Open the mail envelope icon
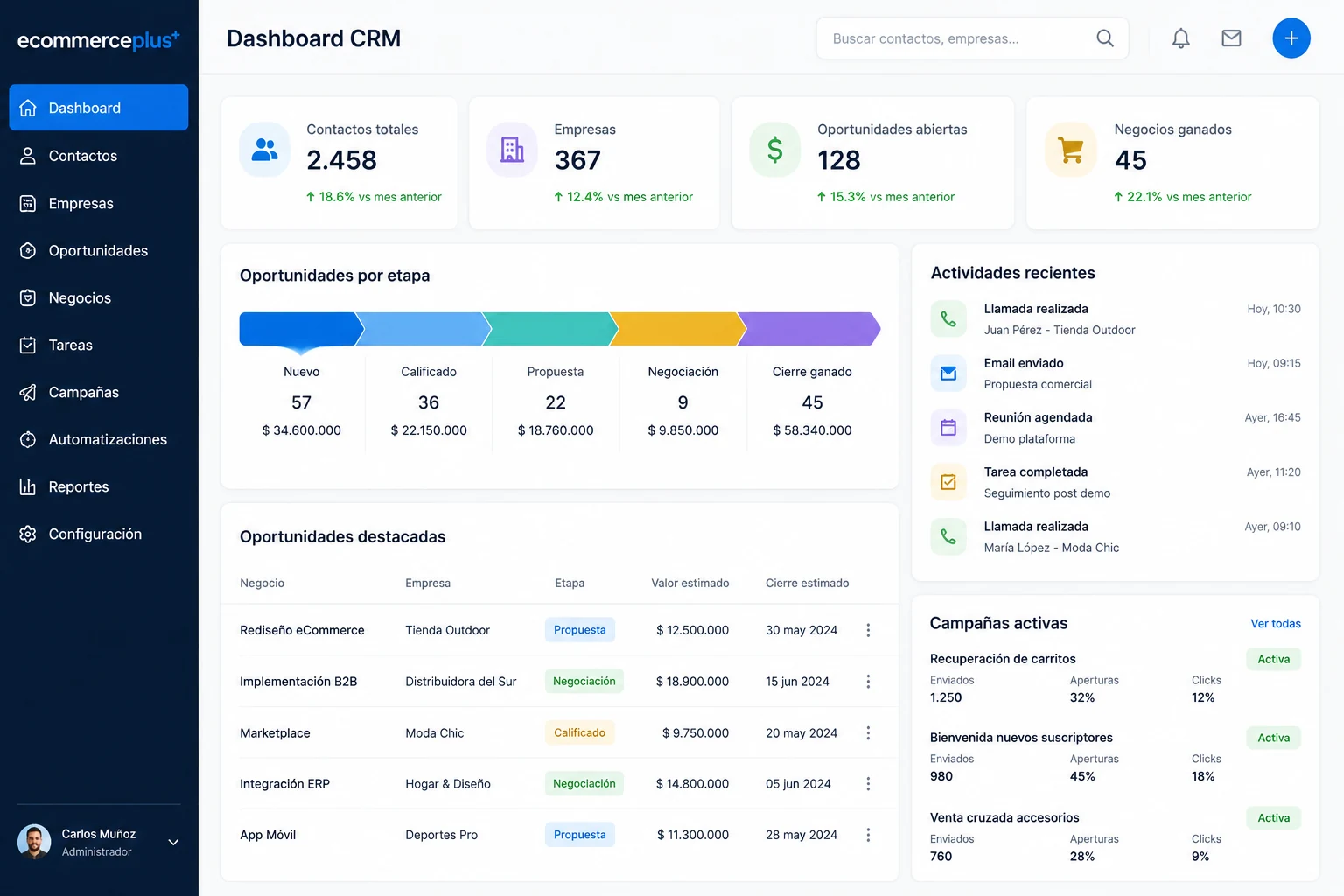1344x896 pixels. point(1231,38)
